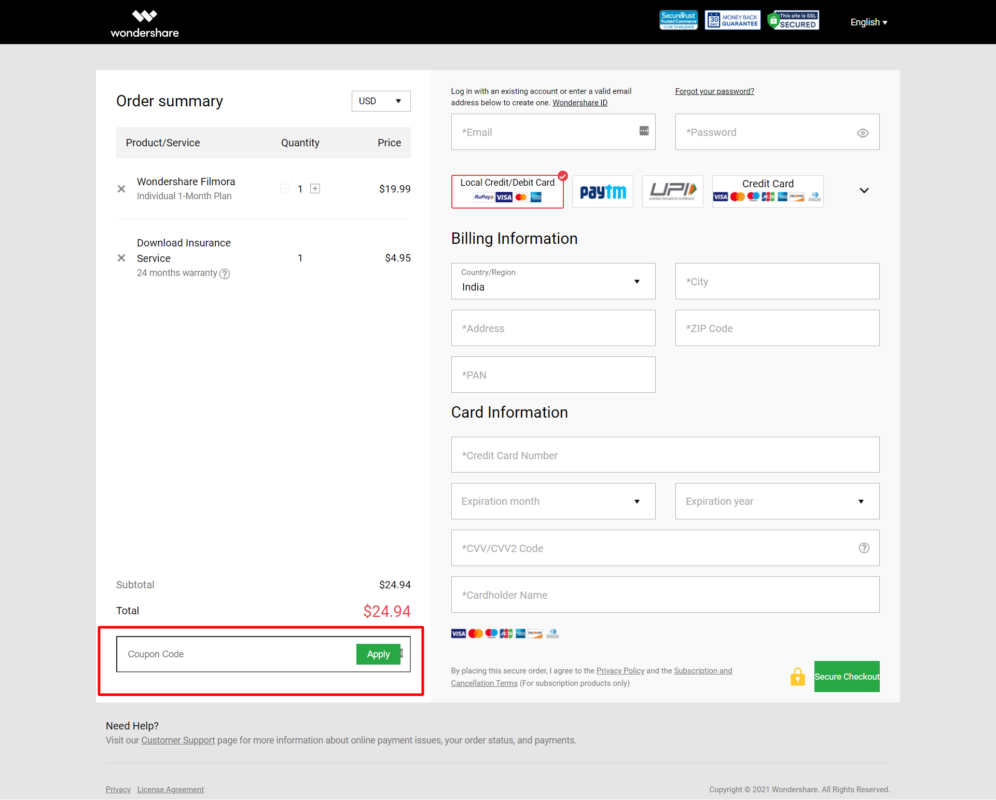Click the Card Information heading
Screen dimensions: 996x800
509,412
